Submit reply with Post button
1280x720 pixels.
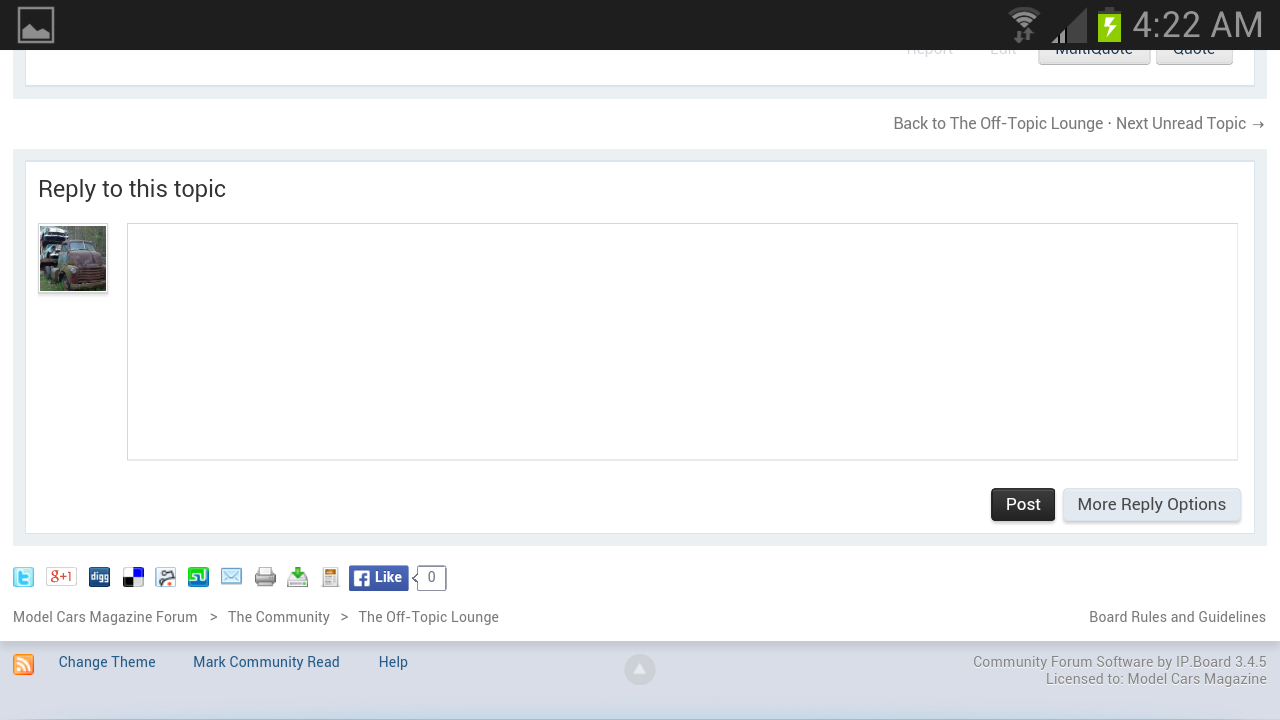1023,505
